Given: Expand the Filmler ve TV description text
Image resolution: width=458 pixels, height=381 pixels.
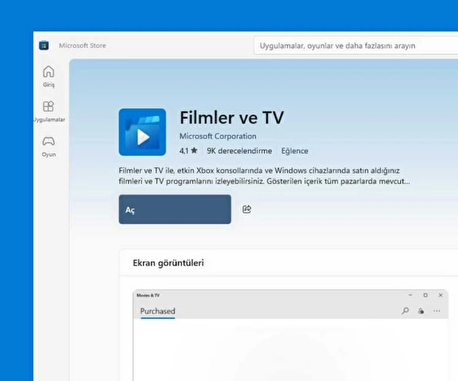Looking at the screenshot, I should point(264,176).
